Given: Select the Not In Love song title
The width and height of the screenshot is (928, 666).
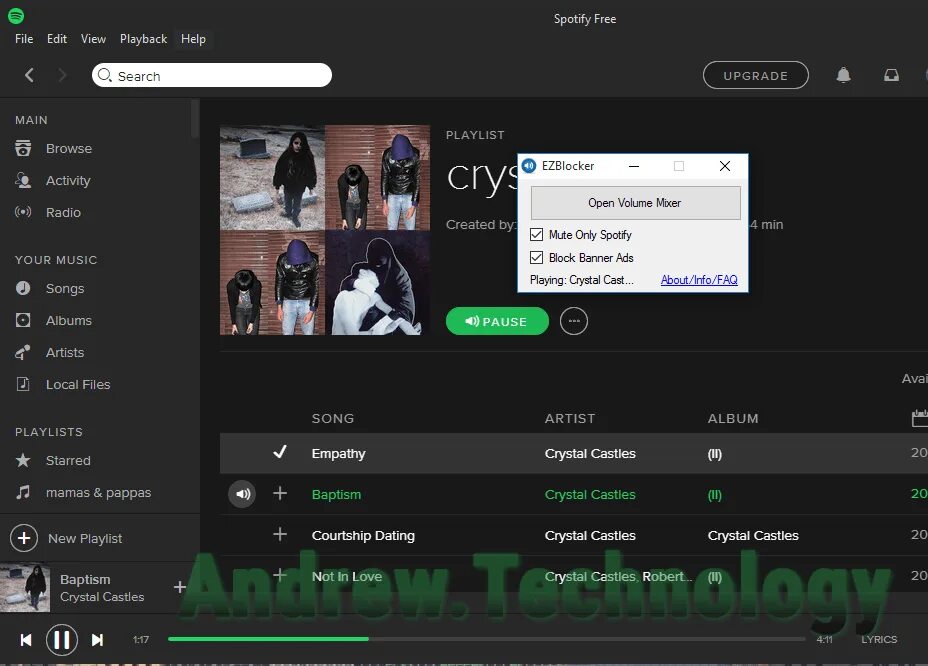Looking at the screenshot, I should pyautogui.click(x=347, y=577).
